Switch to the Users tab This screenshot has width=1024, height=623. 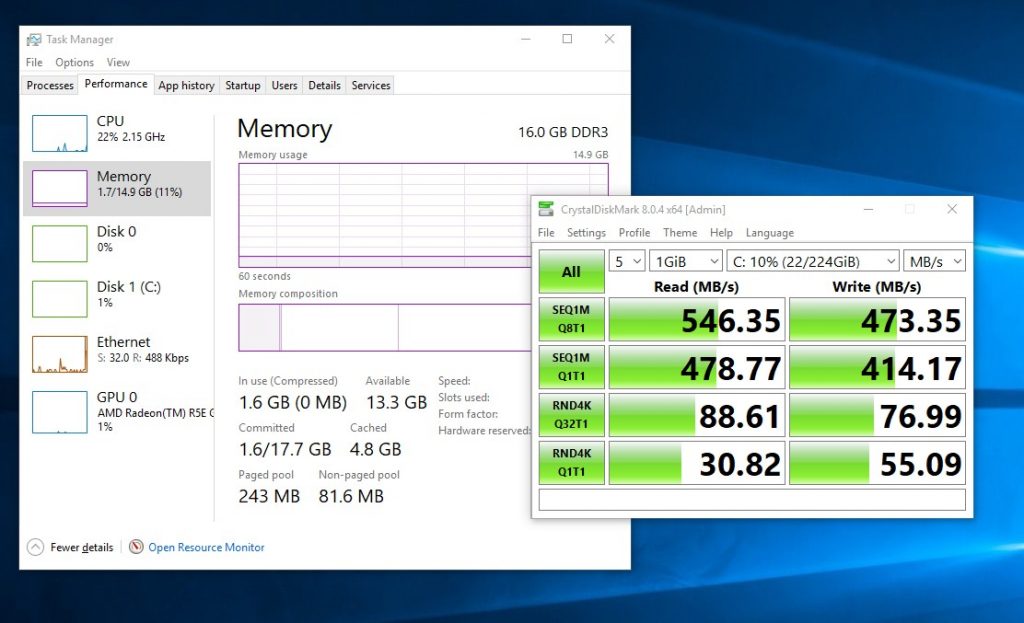click(x=284, y=86)
